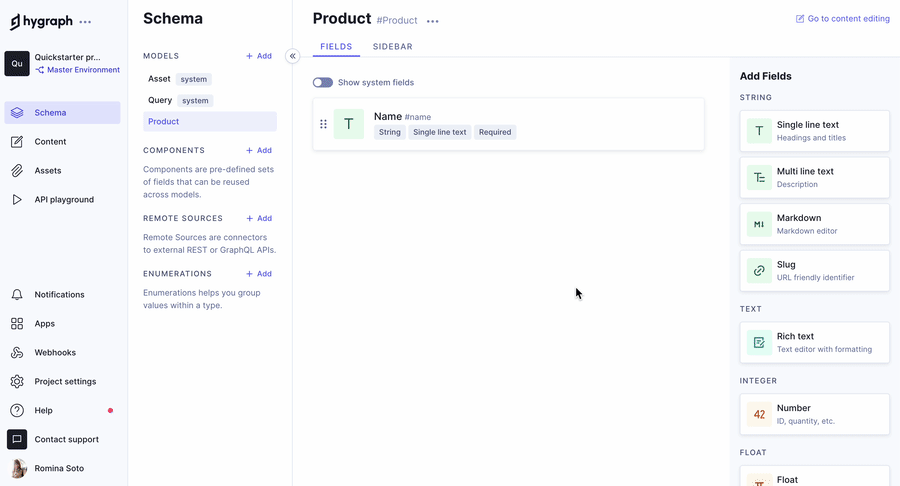Open the Hygraph logo ellipsis menu
The height and width of the screenshot is (486, 900).
click(x=85, y=22)
